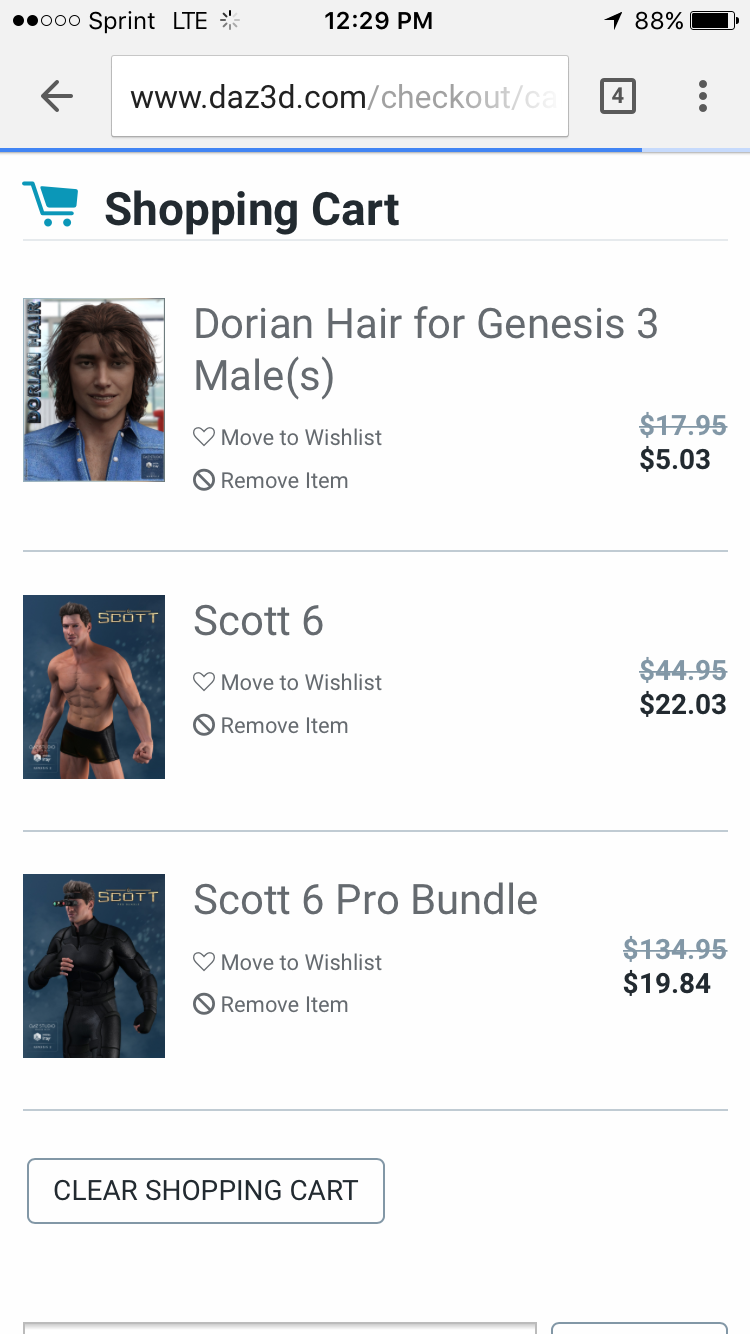Click the Scott 6 product title

[x=258, y=621]
